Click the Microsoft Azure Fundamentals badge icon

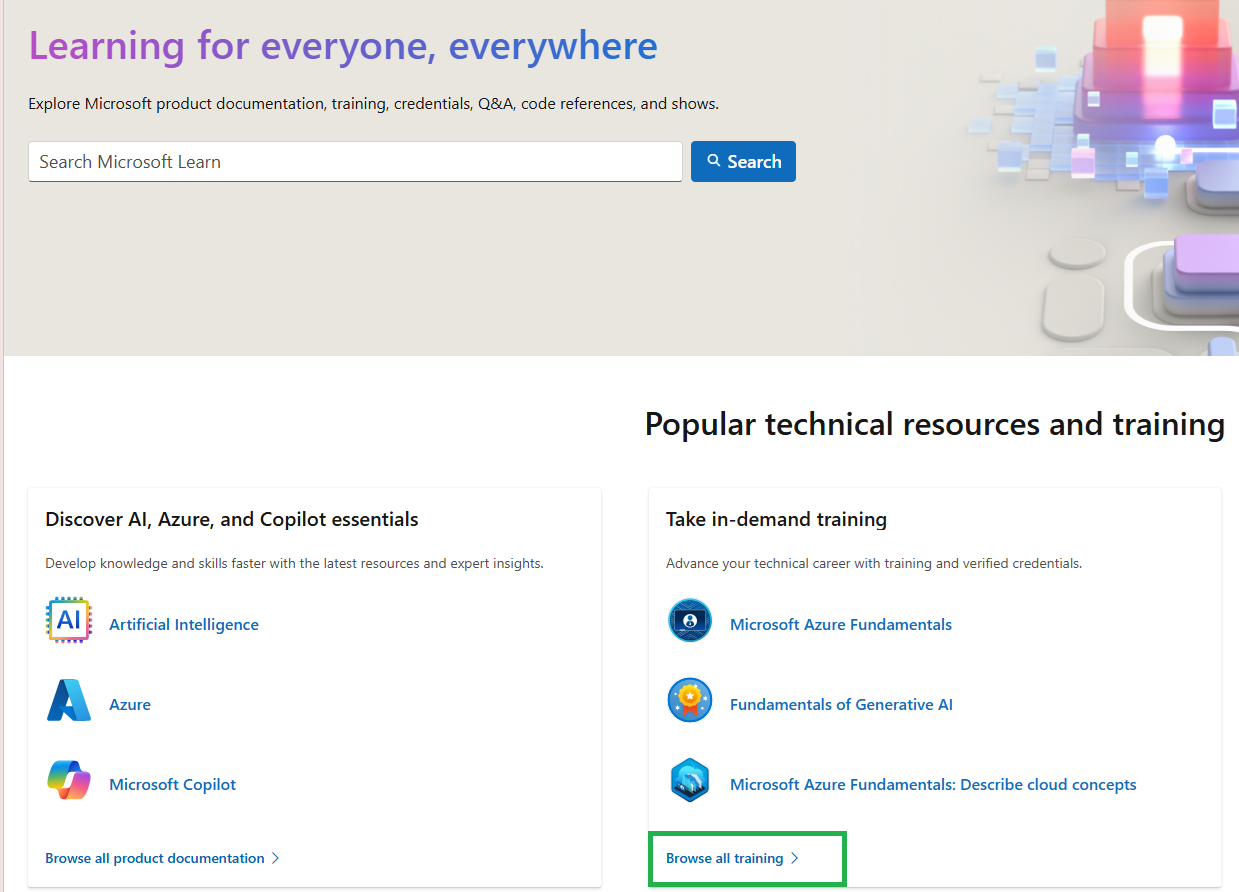[690, 620]
